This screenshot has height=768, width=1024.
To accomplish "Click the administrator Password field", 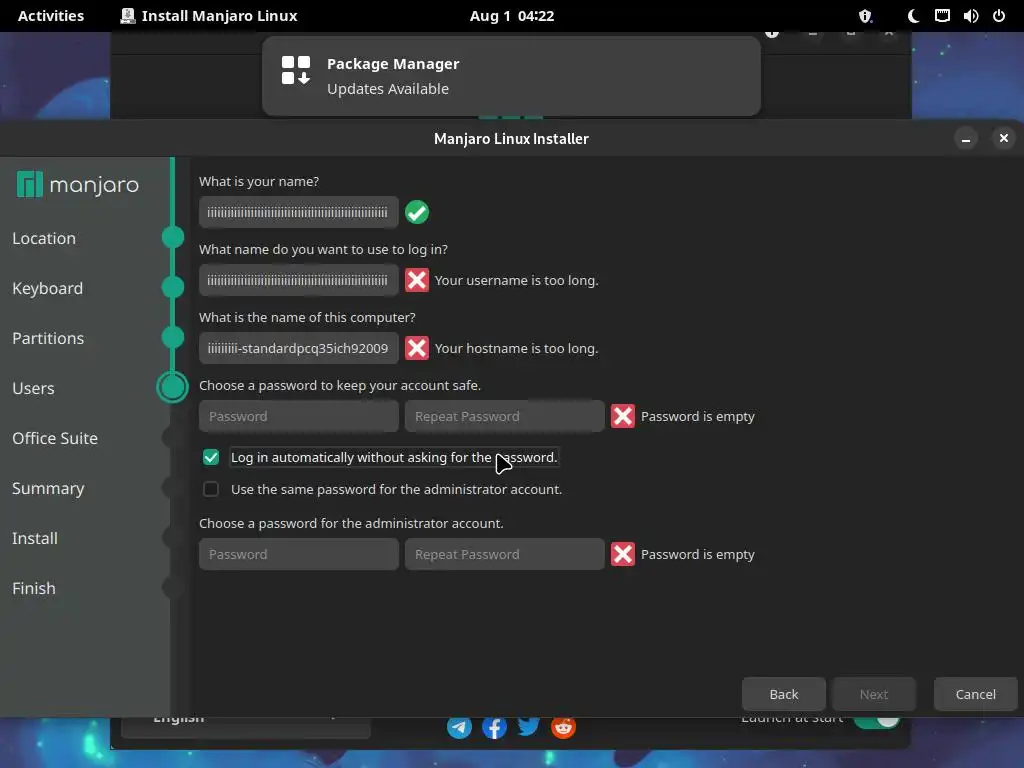I will 298,554.
